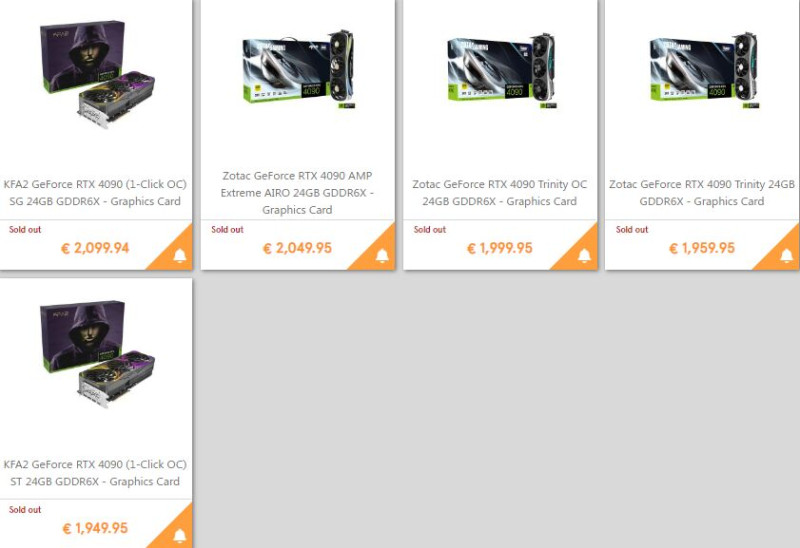
Task: Click notify bell on Zotac AMP Extreme AIRO
Action: click(x=382, y=255)
